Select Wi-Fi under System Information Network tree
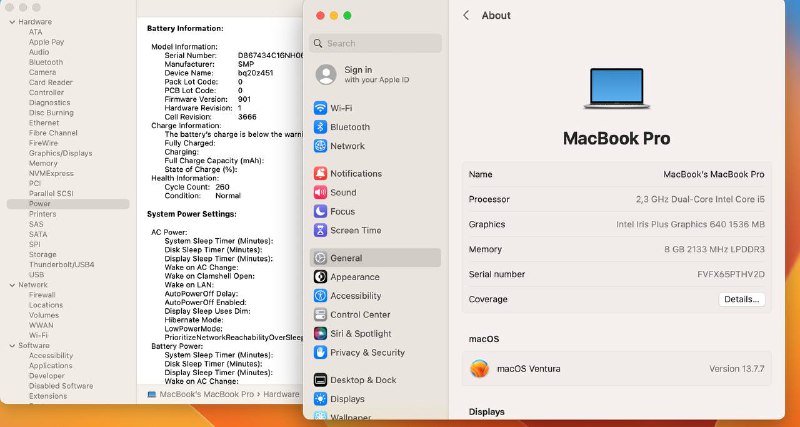The width and height of the screenshot is (800, 427). [38, 335]
